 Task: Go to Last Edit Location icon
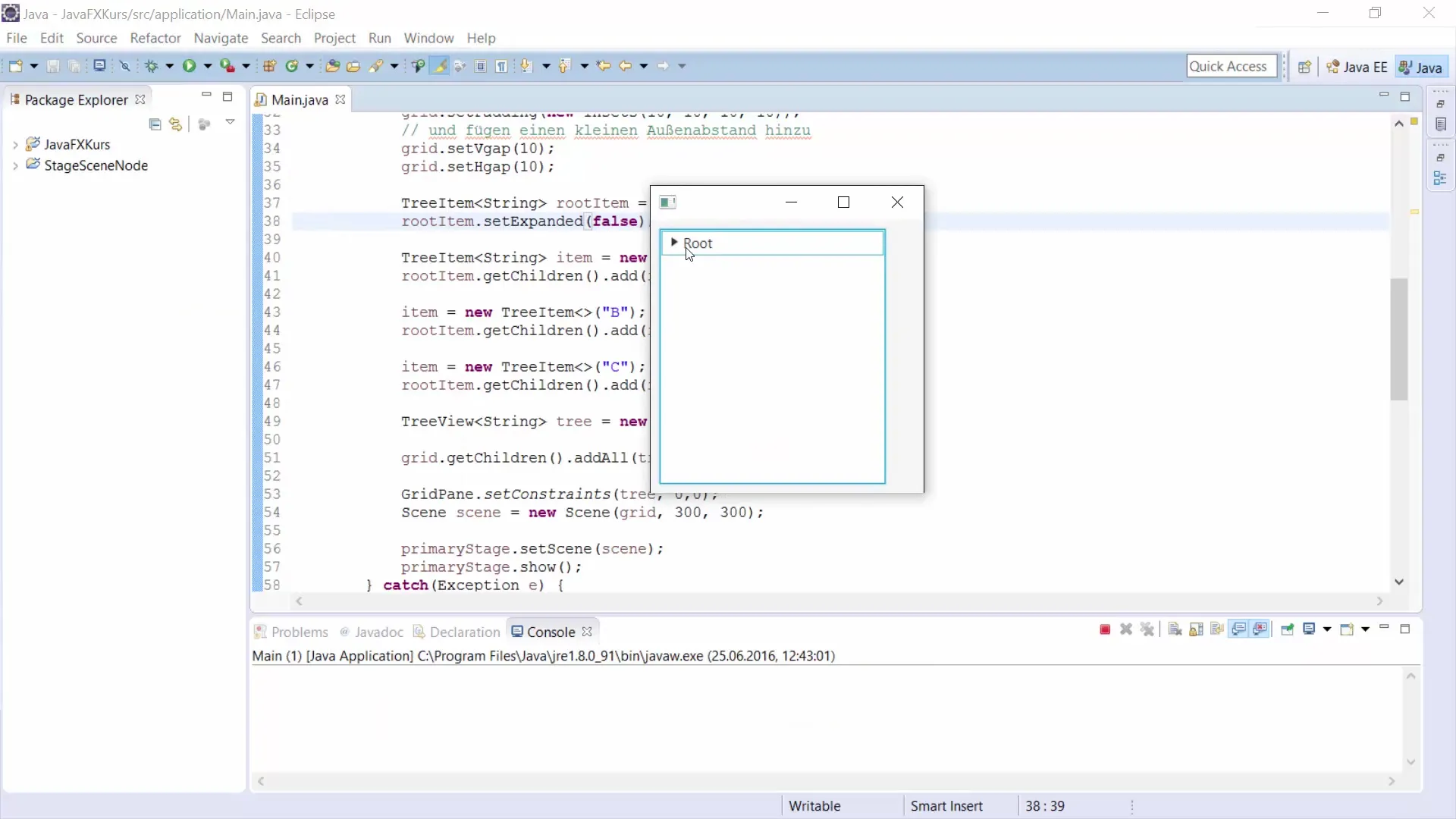(x=604, y=66)
